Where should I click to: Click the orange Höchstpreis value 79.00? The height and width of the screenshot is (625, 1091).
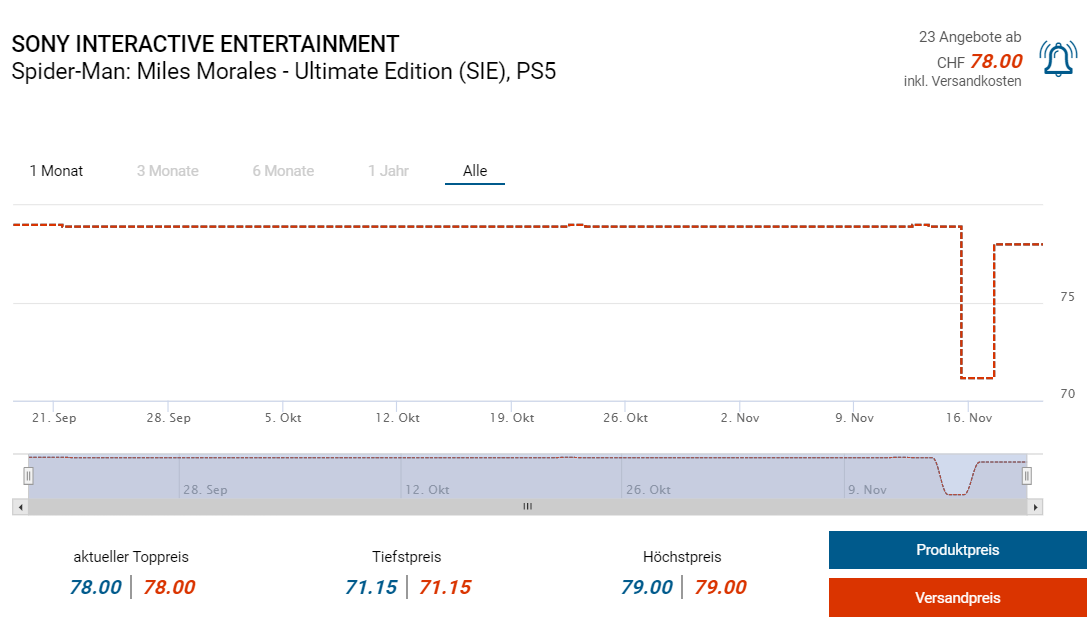point(720,587)
